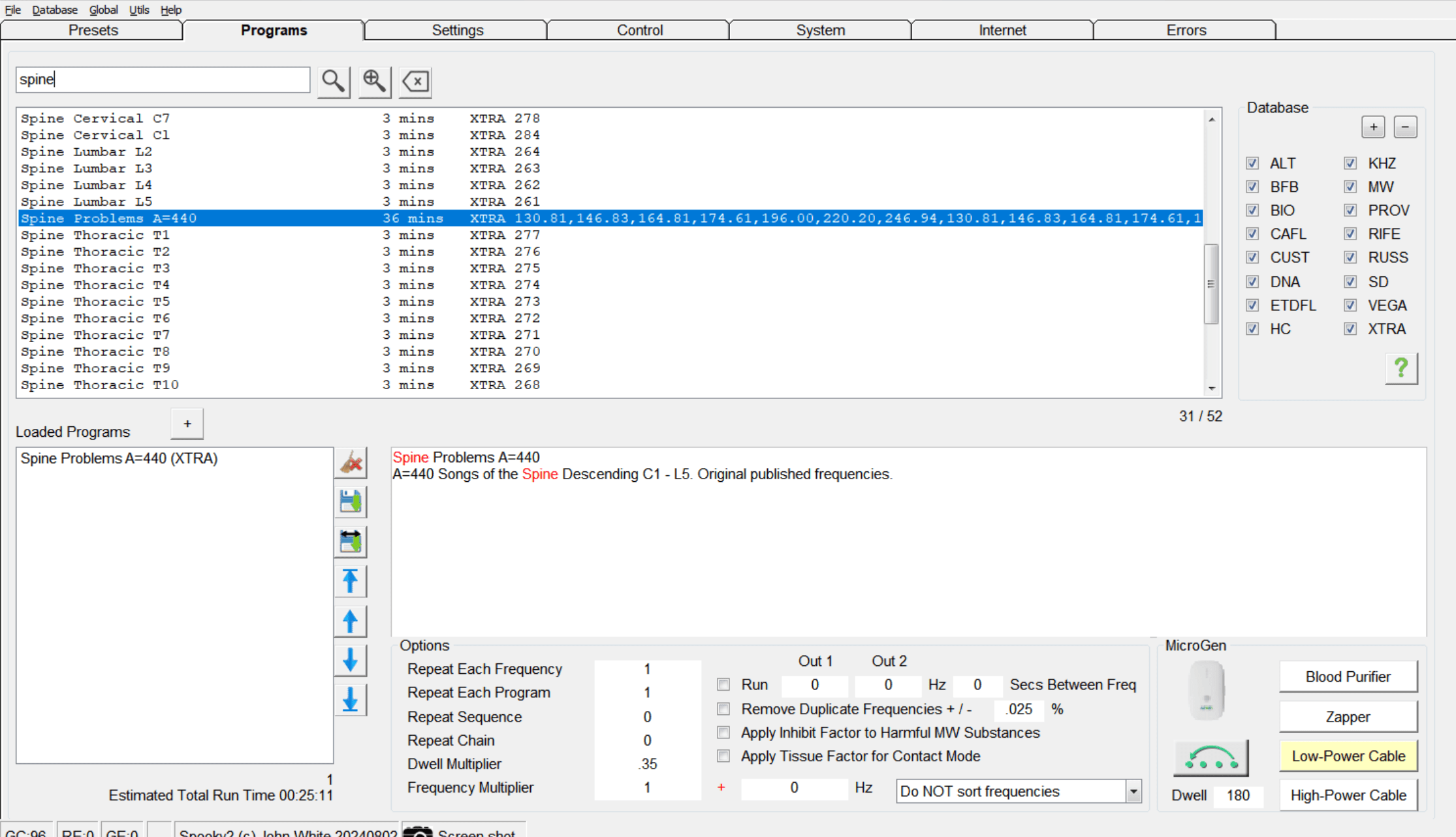Switch to the Settings tab
Viewport: 1456px width, 837px height.
(457, 30)
